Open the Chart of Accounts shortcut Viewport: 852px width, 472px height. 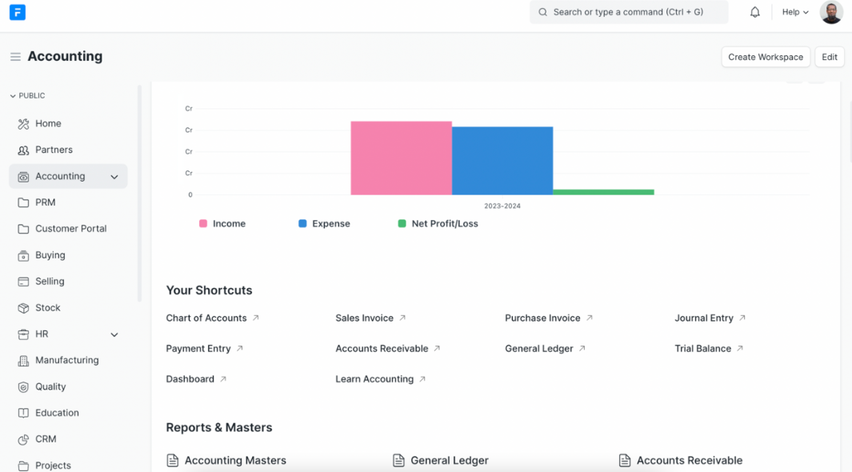point(206,318)
